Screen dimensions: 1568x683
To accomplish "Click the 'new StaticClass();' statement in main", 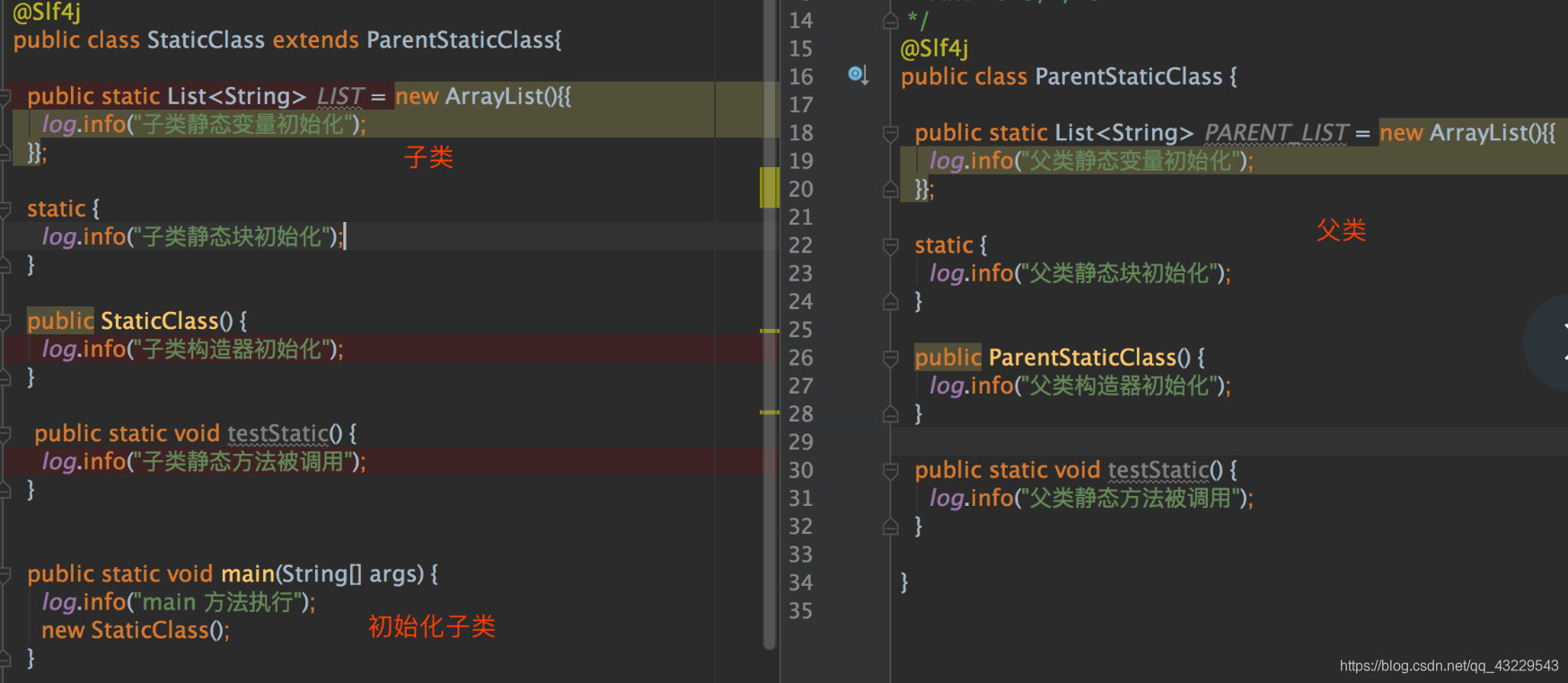I will click(136, 630).
